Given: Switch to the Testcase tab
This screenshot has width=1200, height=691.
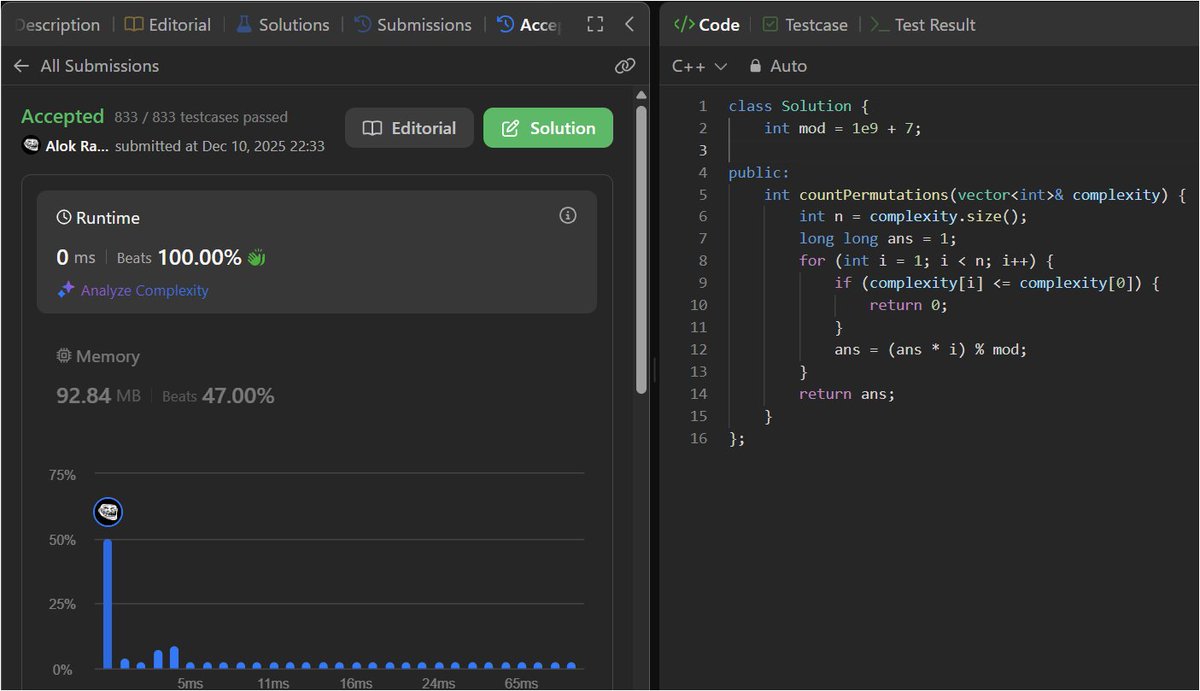Looking at the screenshot, I should (805, 25).
